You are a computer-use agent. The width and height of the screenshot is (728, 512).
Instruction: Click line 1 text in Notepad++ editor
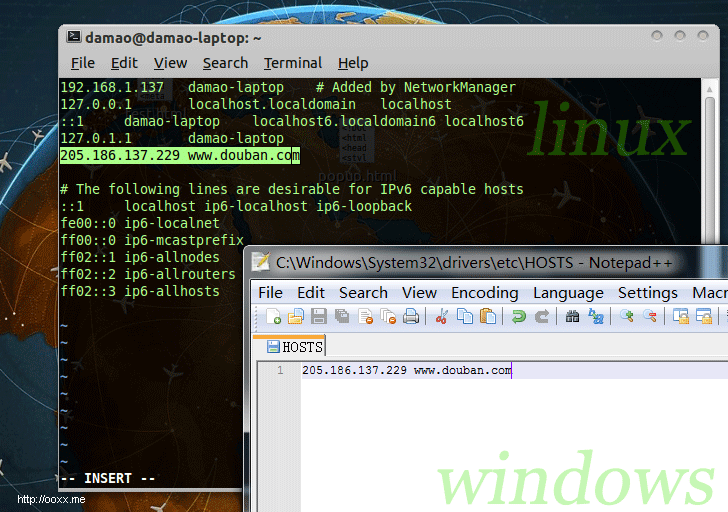pyautogui.click(x=407, y=370)
